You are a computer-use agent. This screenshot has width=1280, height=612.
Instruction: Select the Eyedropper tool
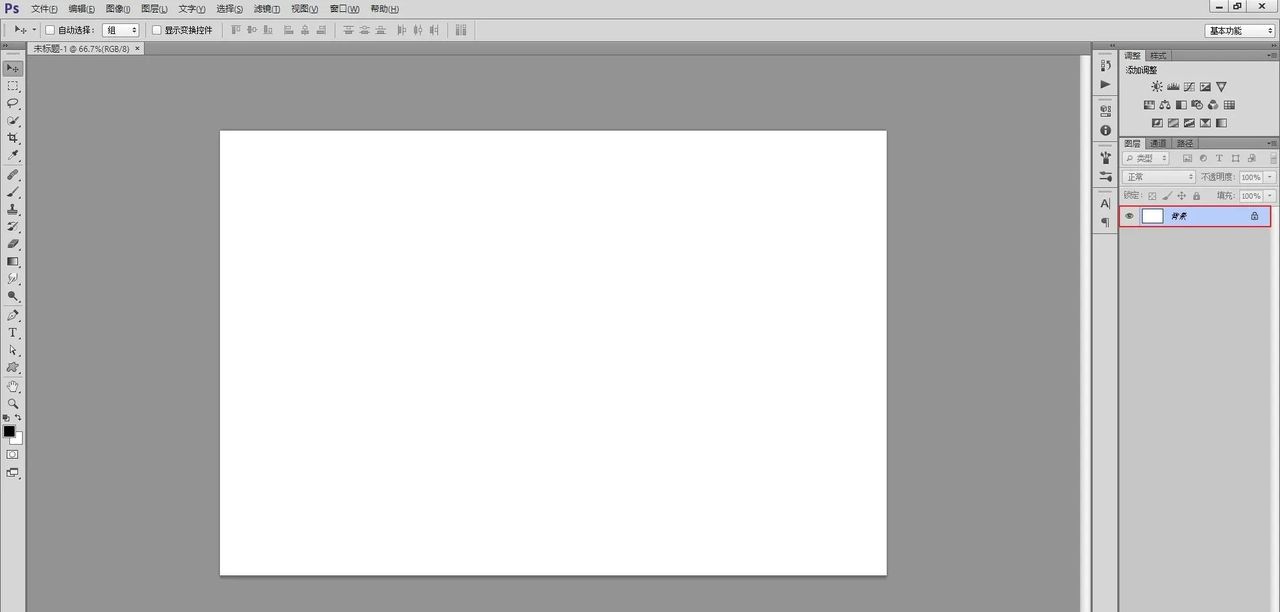pos(13,155)
